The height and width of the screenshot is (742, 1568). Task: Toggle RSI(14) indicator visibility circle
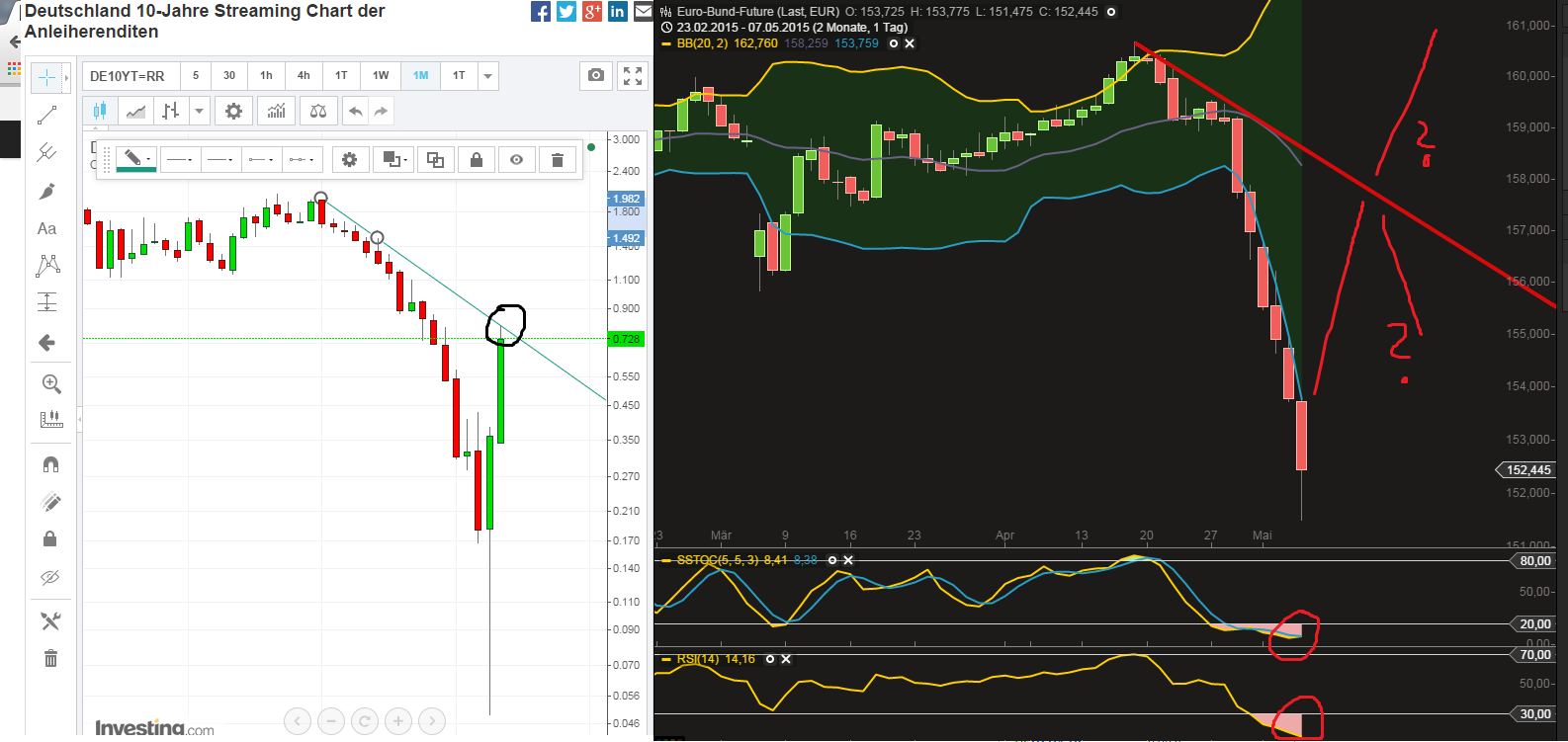pyautogui.click(x=770, y=659)
